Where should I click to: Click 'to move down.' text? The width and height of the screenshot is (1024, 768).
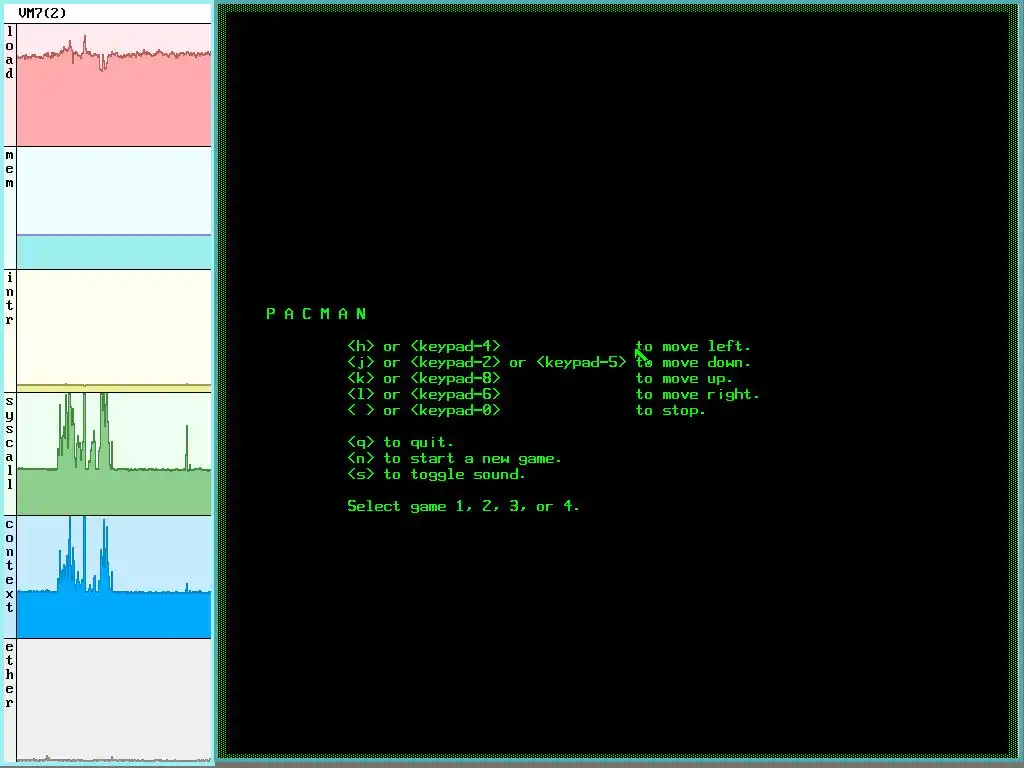(693, 362)
